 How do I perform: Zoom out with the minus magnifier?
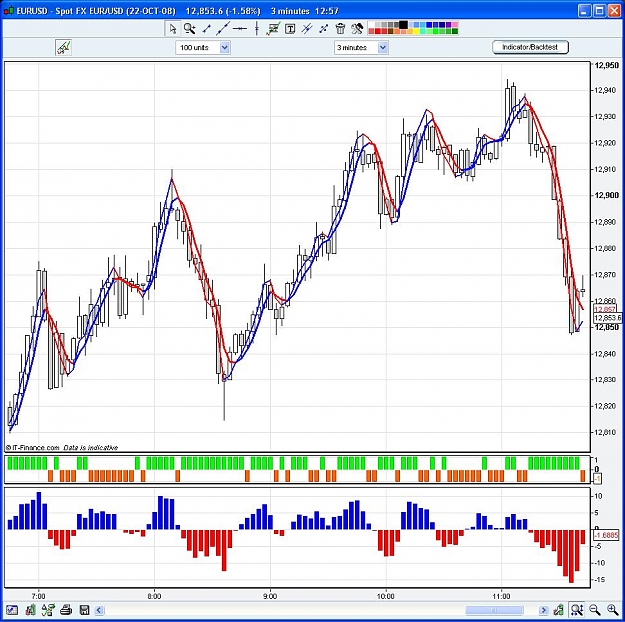point(595,610)
